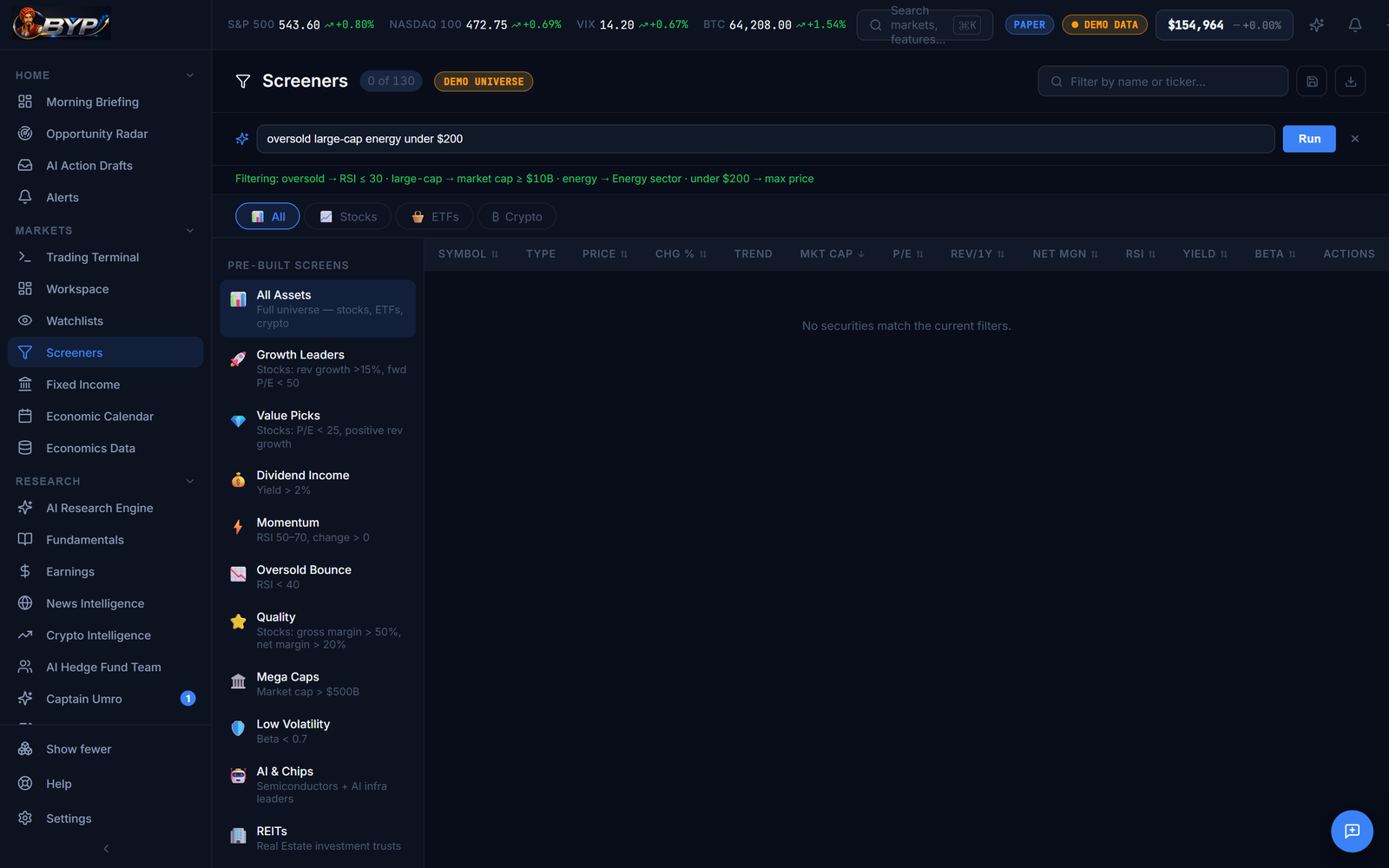This screenshot has height=868, width=1389.
Task: Sort the table by SYMBOL column
Action: 468,254
